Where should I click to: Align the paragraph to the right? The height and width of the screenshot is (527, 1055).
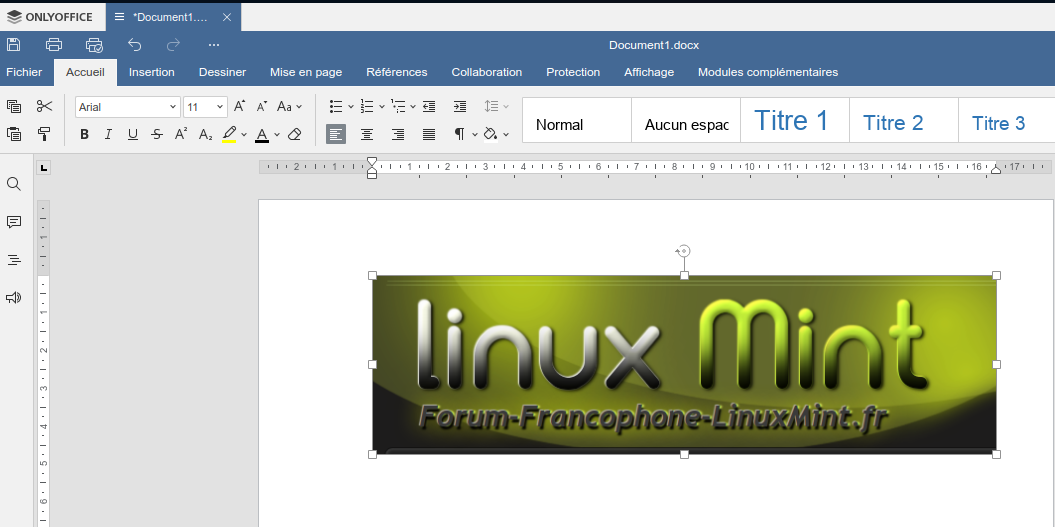click(398, 135)
